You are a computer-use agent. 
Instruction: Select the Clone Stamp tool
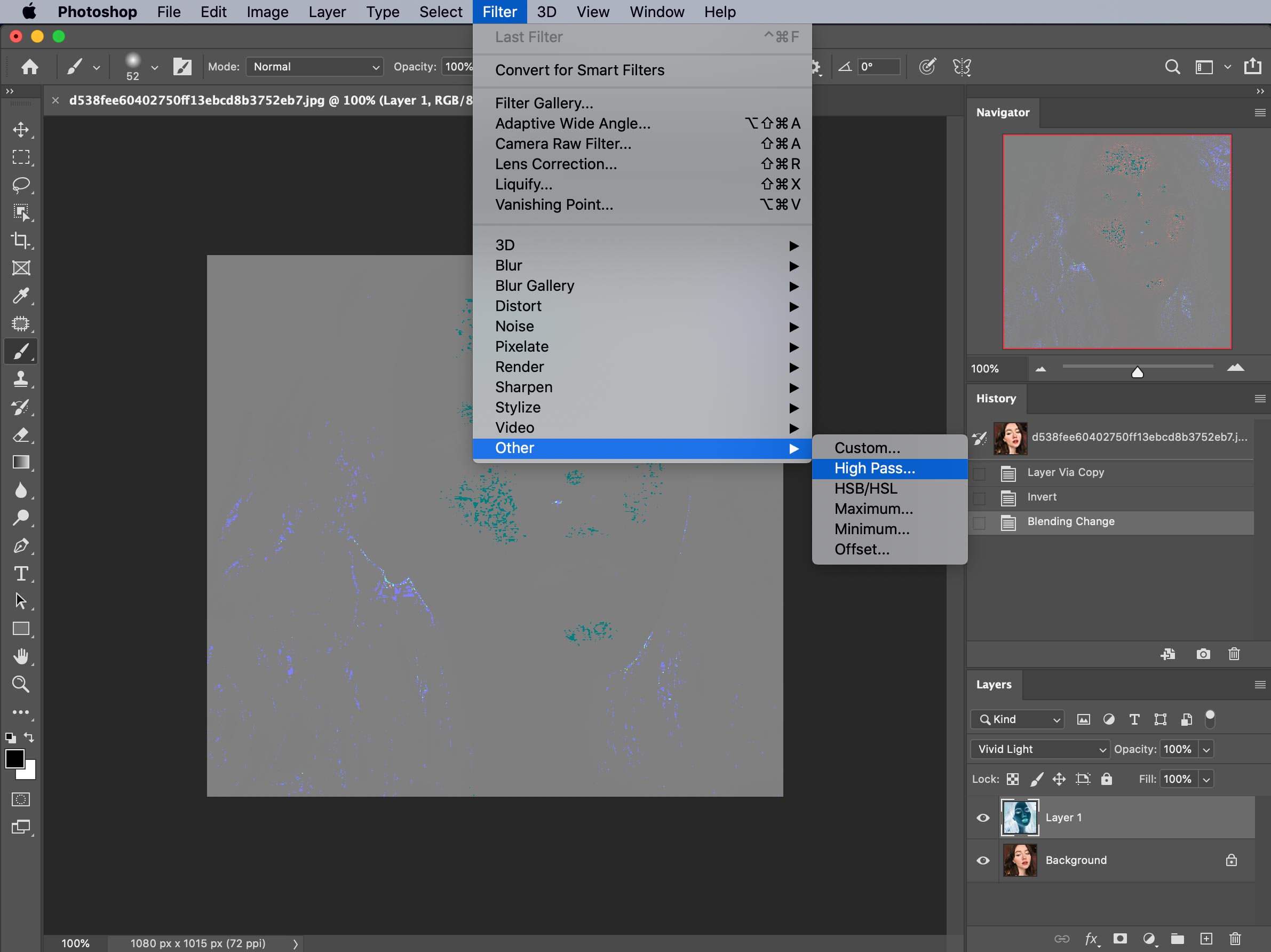[x=21, y=379]
